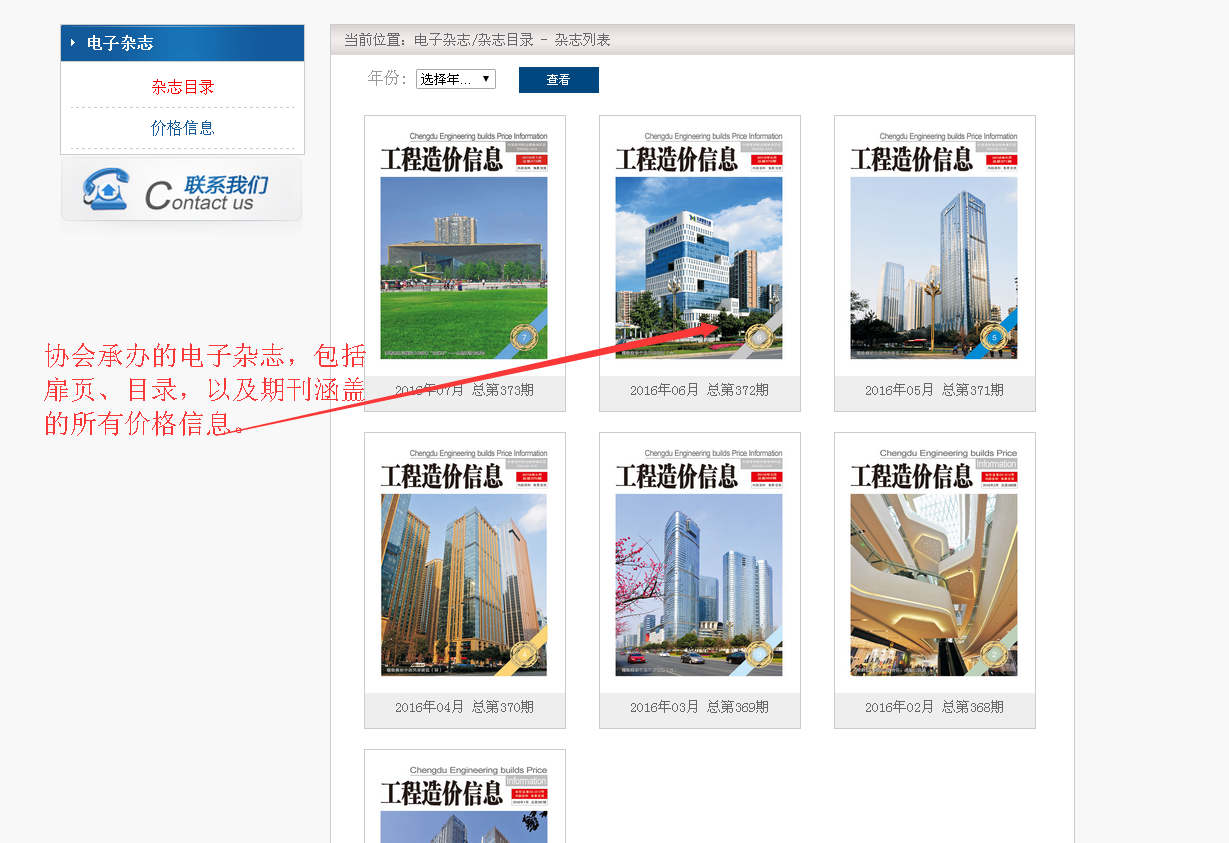Image resolution: width=1229 pixels, height=843 pixels.
Task: Click the 当前位置 breadcrumb text
Action: tap(477, 40)
